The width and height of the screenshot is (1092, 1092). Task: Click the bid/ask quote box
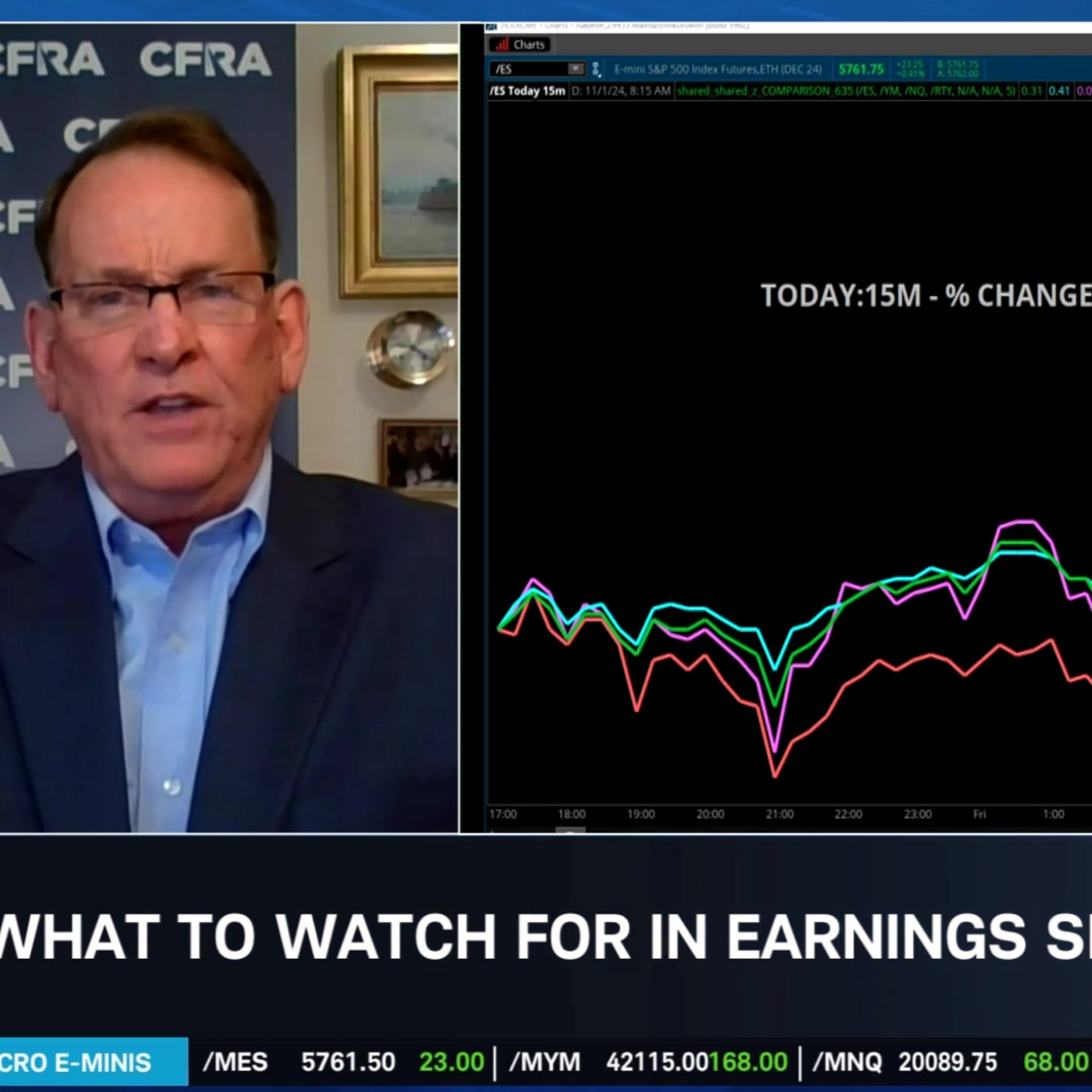click(x=957, y=69)
